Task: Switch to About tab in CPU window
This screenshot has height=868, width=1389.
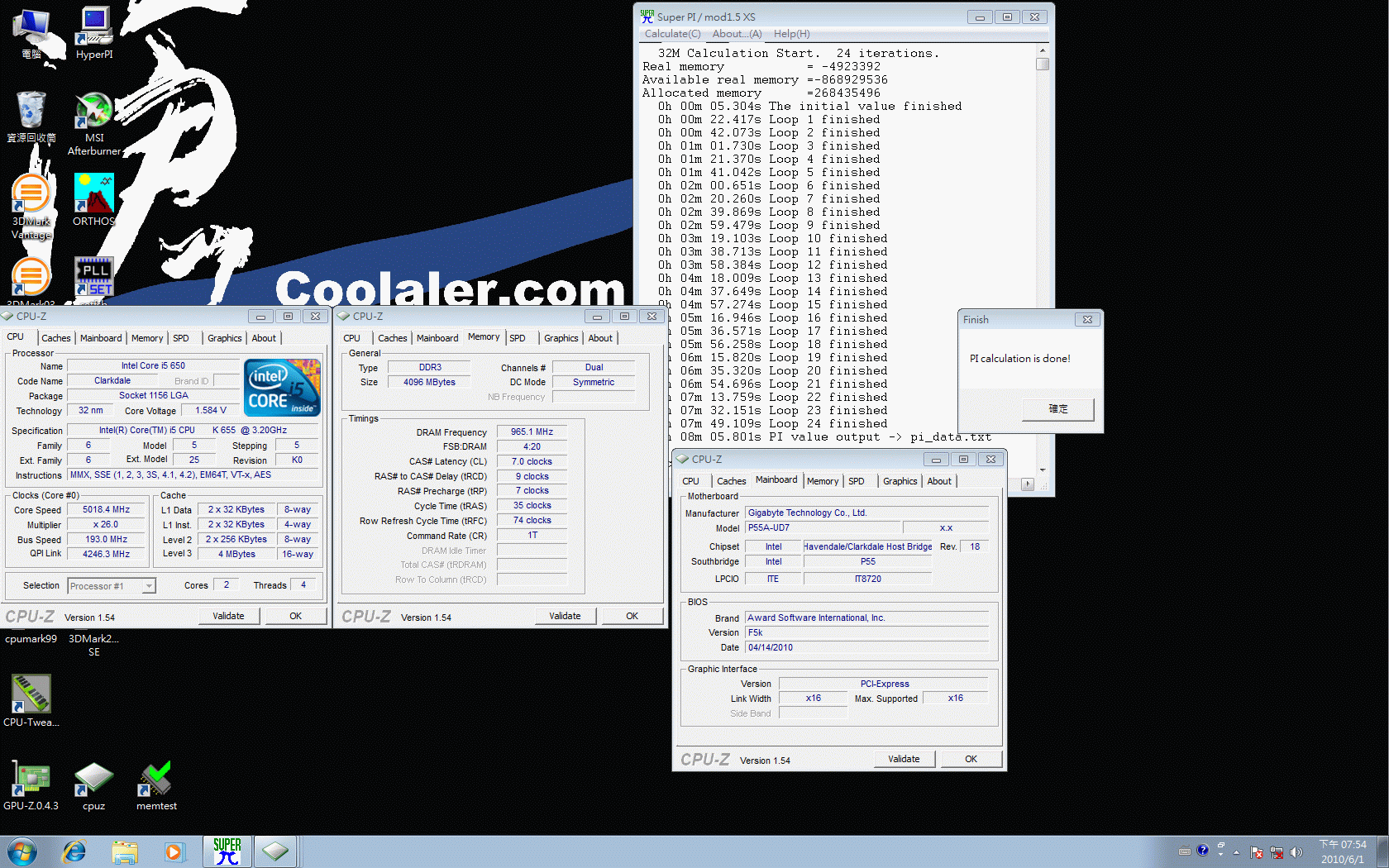Action: pyautogui.click(x=264, y=338)
